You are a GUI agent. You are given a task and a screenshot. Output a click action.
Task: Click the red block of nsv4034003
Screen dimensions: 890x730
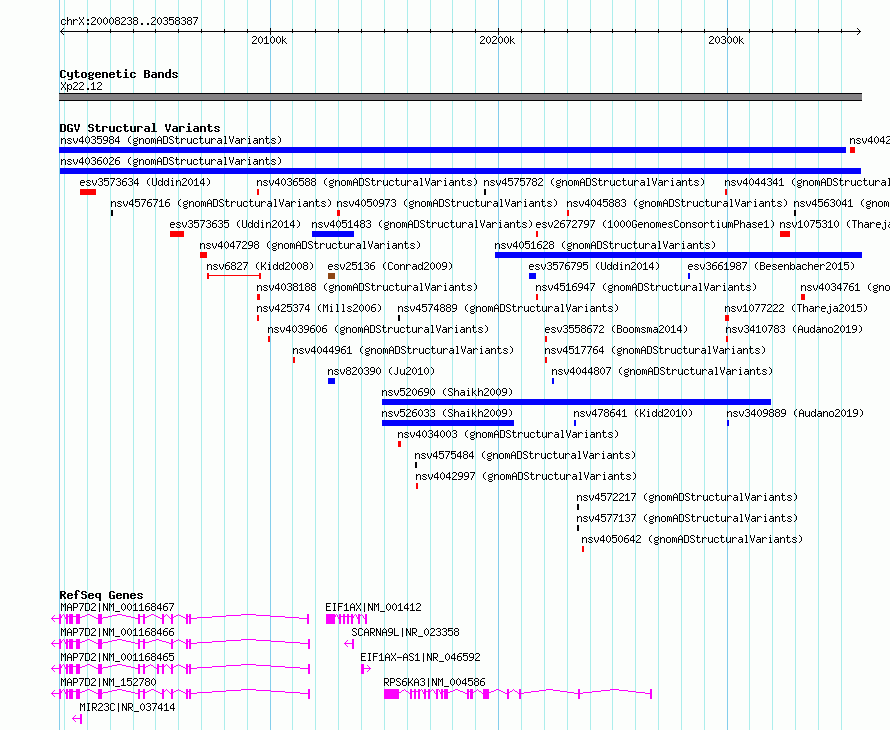[x=400, y=444]
